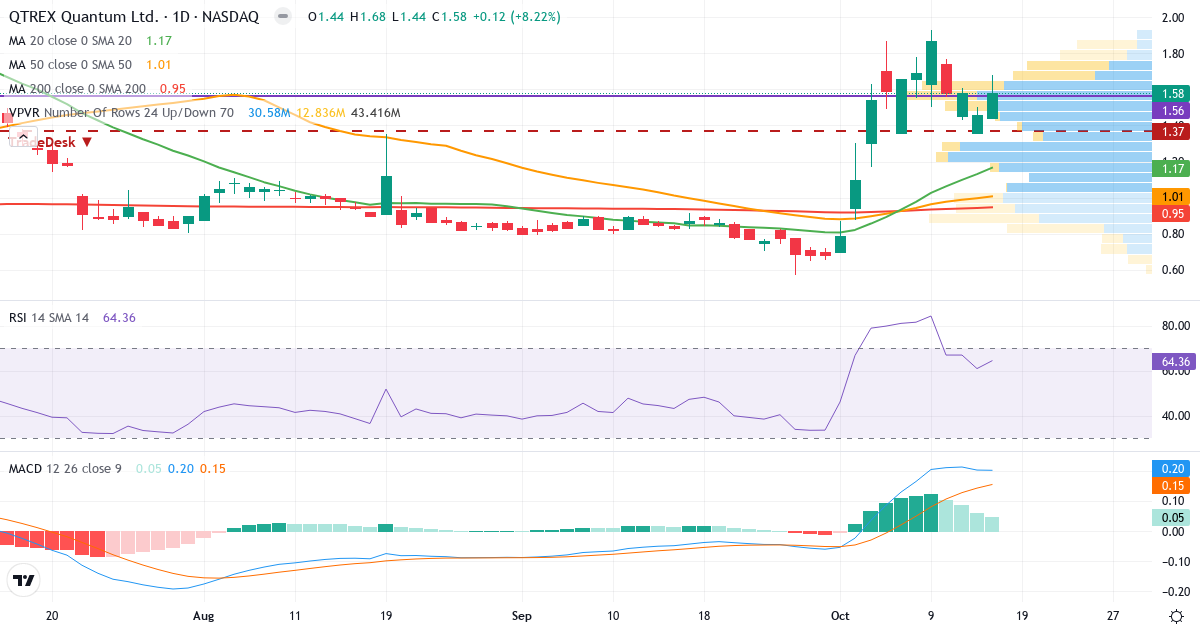Click the purple 64.36 RSI axis label
Screen dimensions: 1200x630
1174,361
